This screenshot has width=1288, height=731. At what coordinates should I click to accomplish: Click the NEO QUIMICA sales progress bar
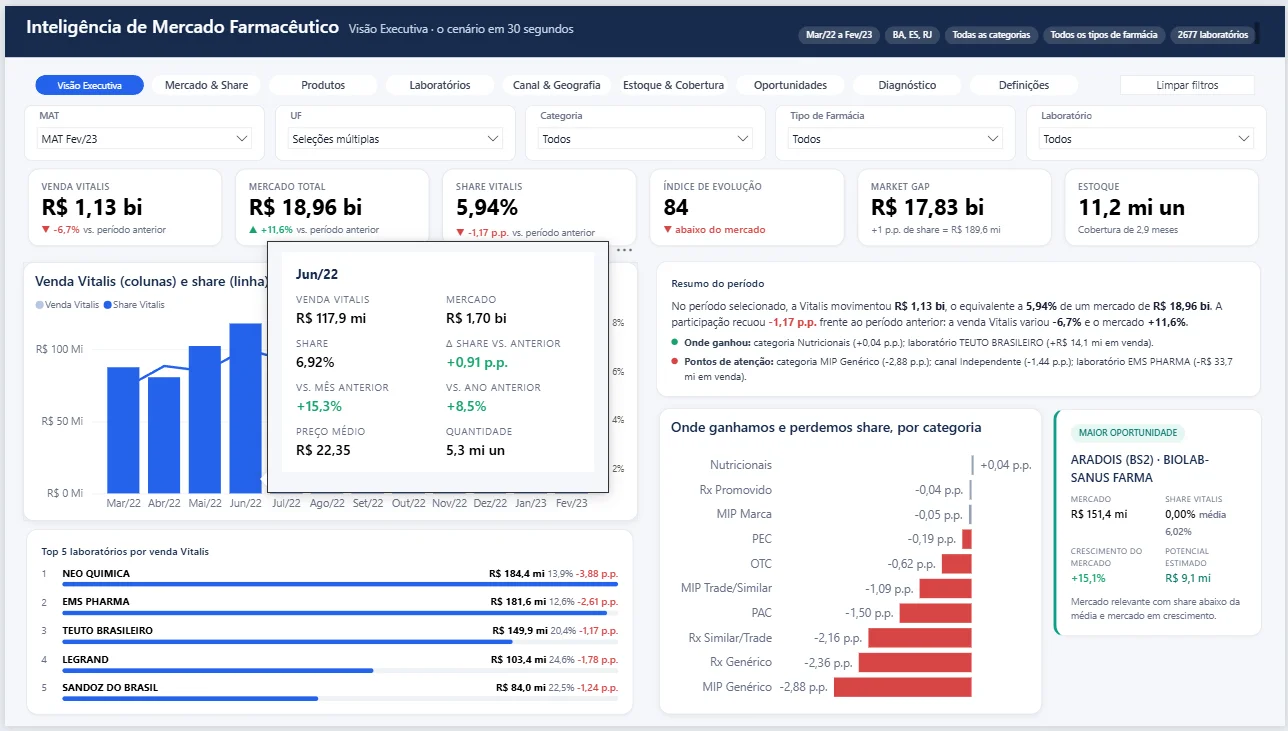[340, 584]
